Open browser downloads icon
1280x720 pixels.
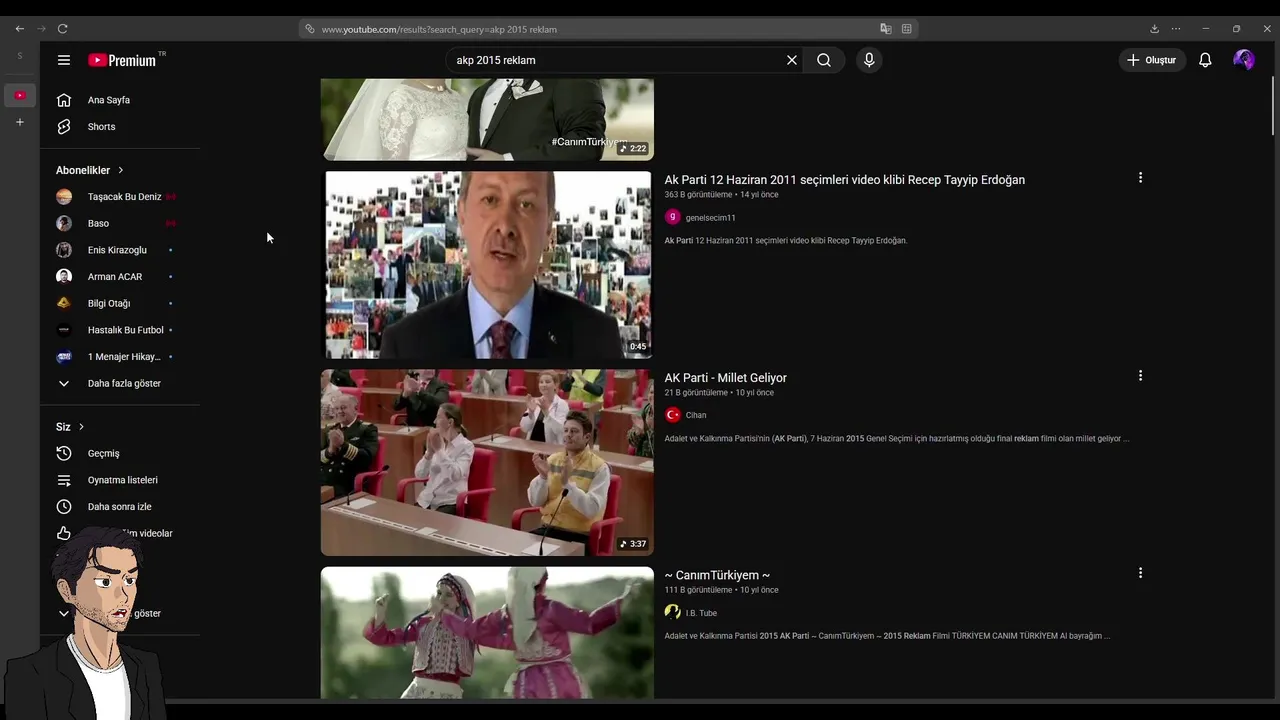(x=1154, y=29)
